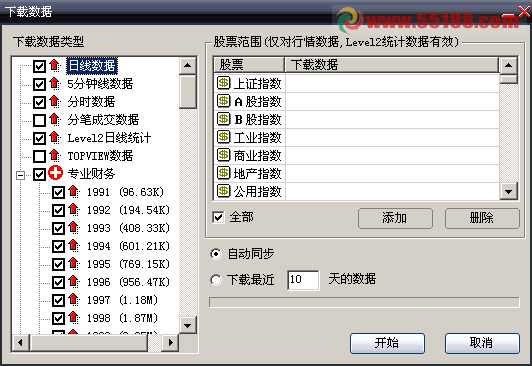Click the red cross icon beside 专业财务
Screen dimensions: 532x366
[55, 173]
